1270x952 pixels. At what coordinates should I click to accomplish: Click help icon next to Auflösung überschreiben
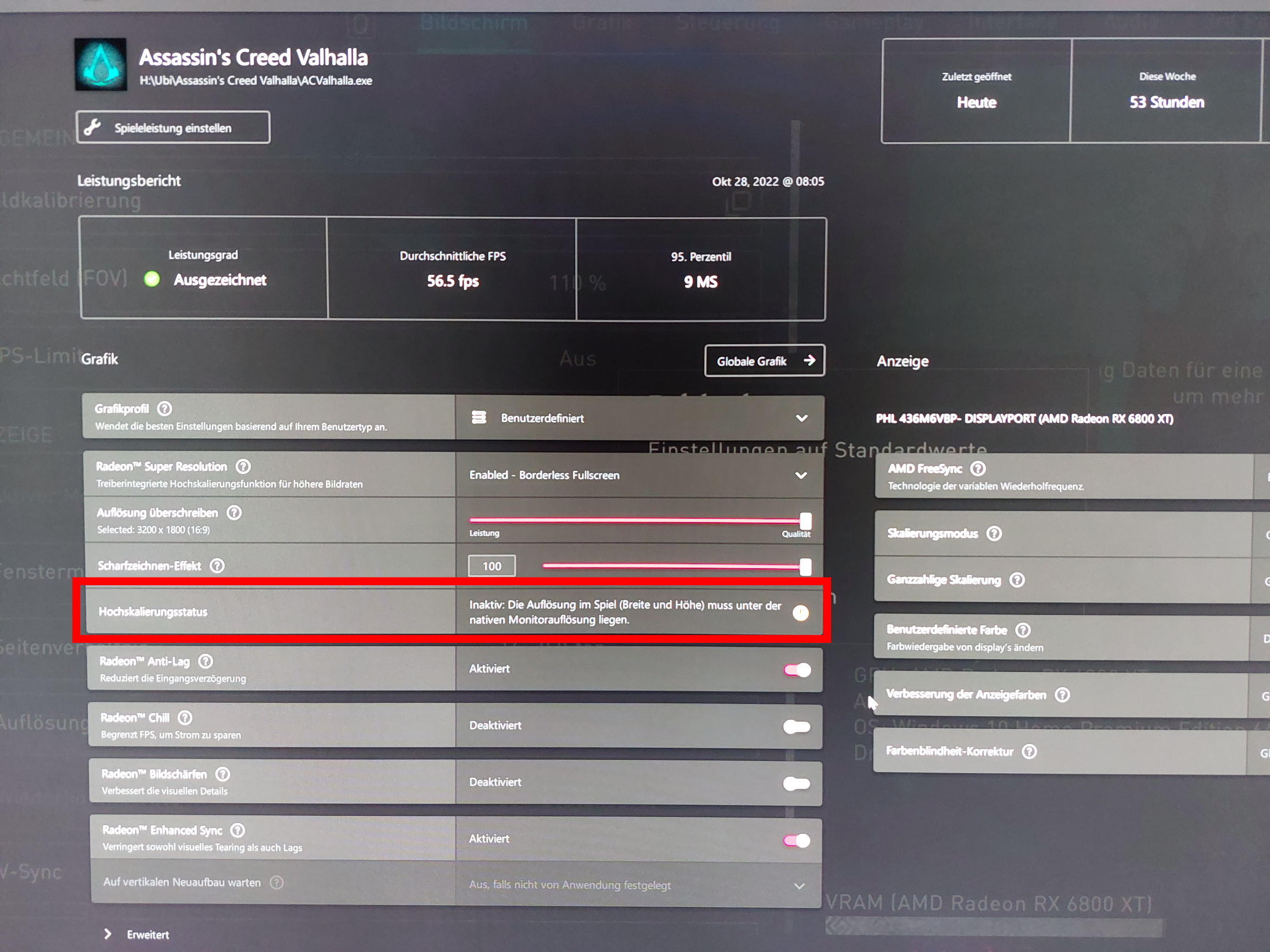(x=234, y=512)
